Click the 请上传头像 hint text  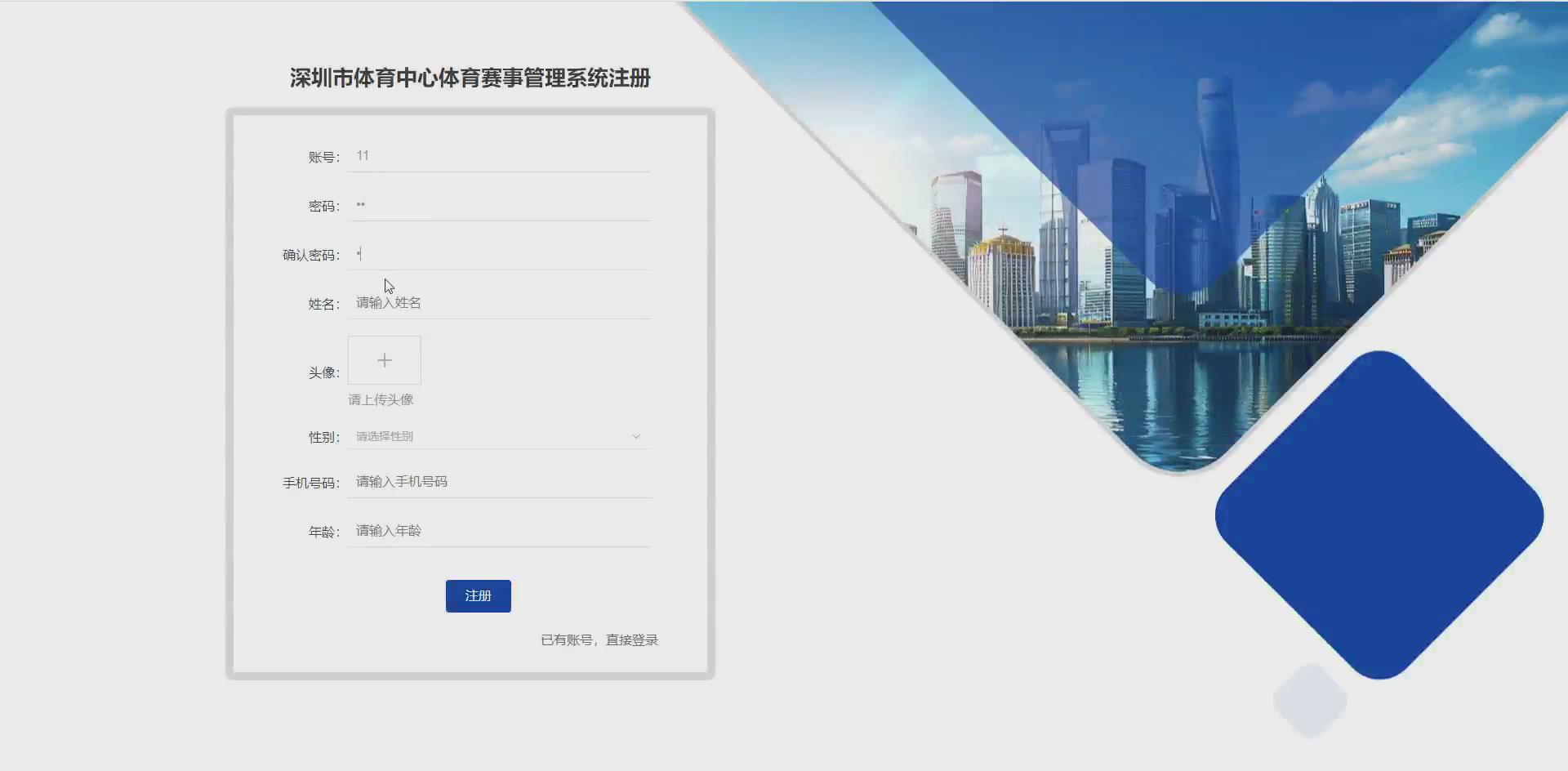coord(381,399)
